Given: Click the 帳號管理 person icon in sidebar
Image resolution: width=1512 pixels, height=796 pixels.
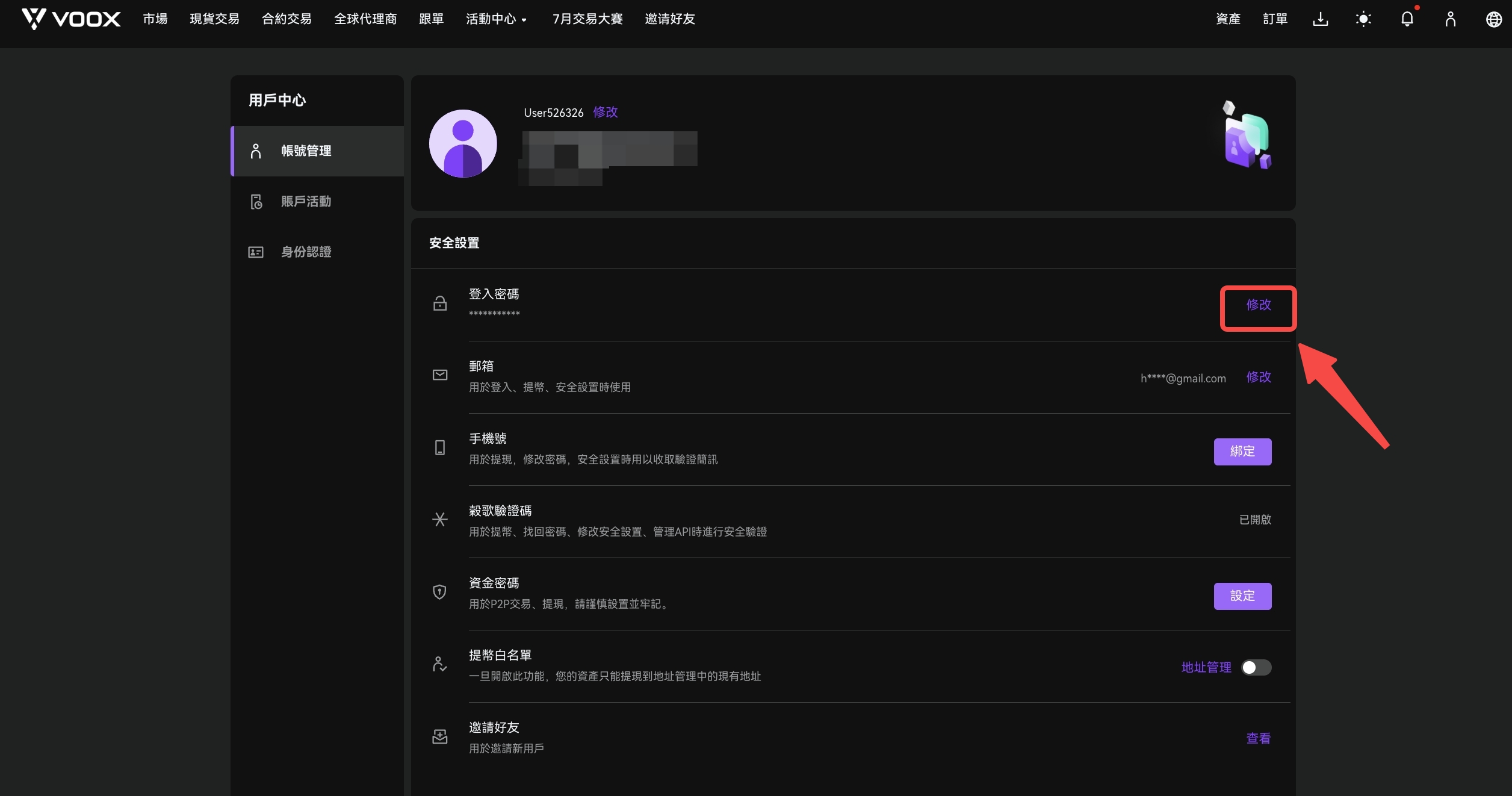Looking at the screenshot, I should point(256,151).
